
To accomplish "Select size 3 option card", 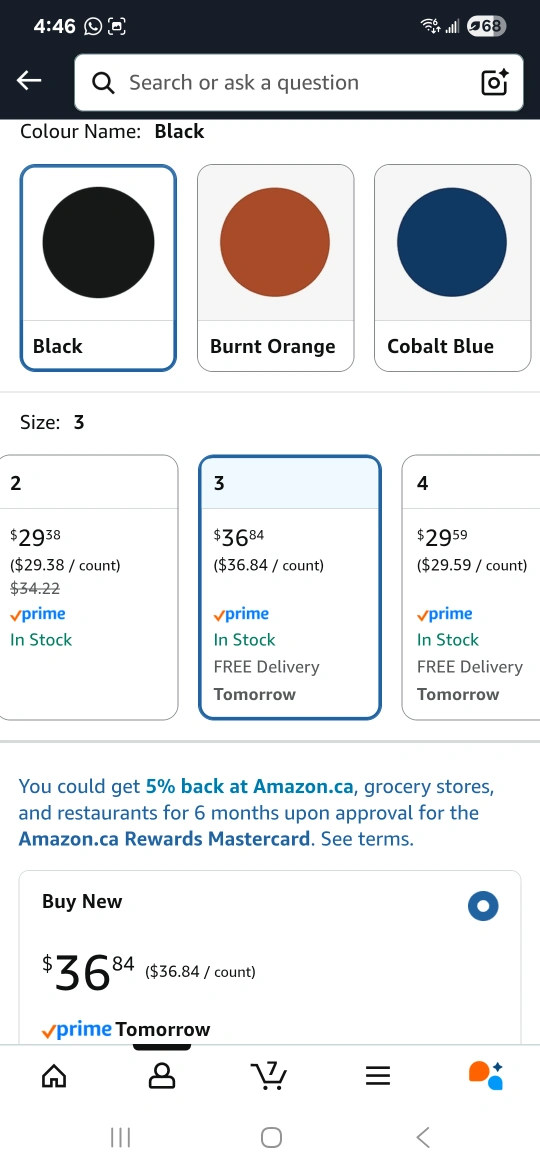I will point(290,587).
